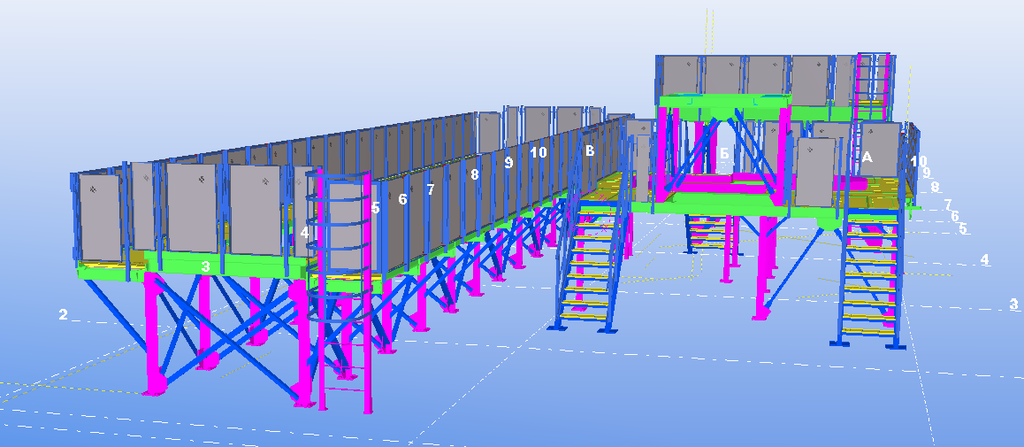Viewport: 1024px width, 447px height.
Task: Click label 10 right of axis А
Action: click(x=919, y=160)
